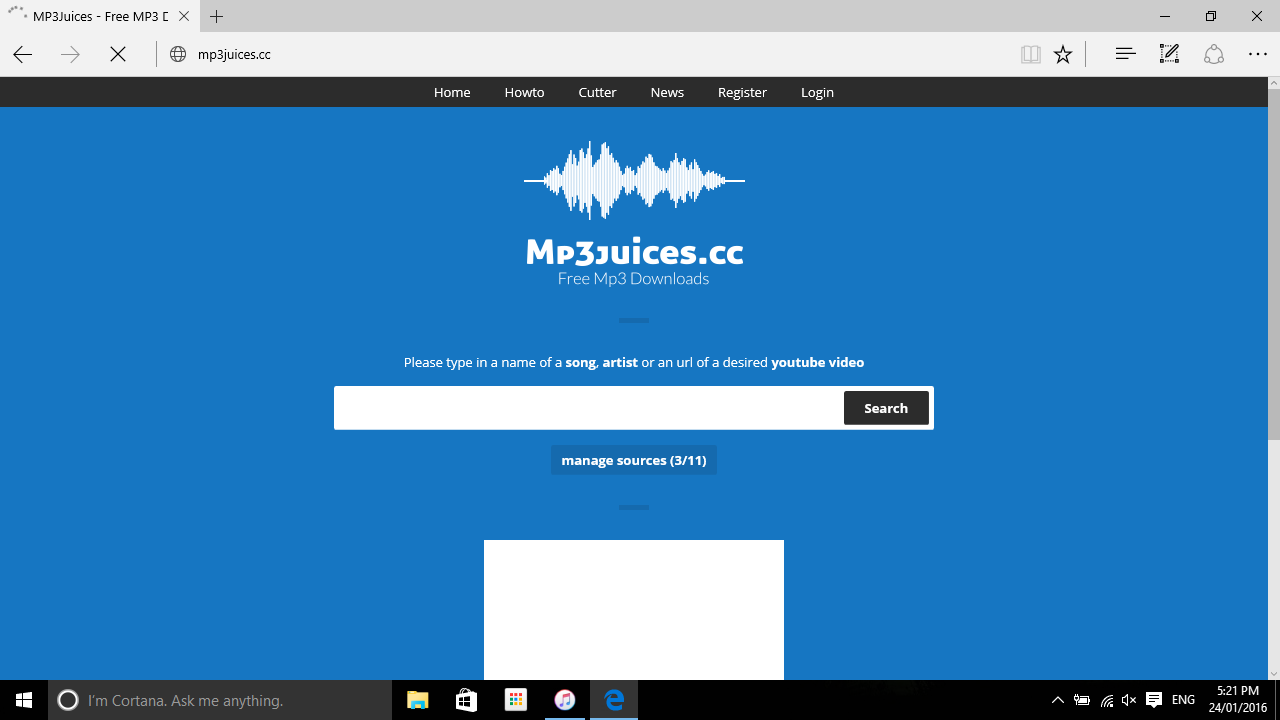Open manage sources (3/11) to adjust source toggles
Viewport: 1280px width, 720px height.
coord(633,460)
